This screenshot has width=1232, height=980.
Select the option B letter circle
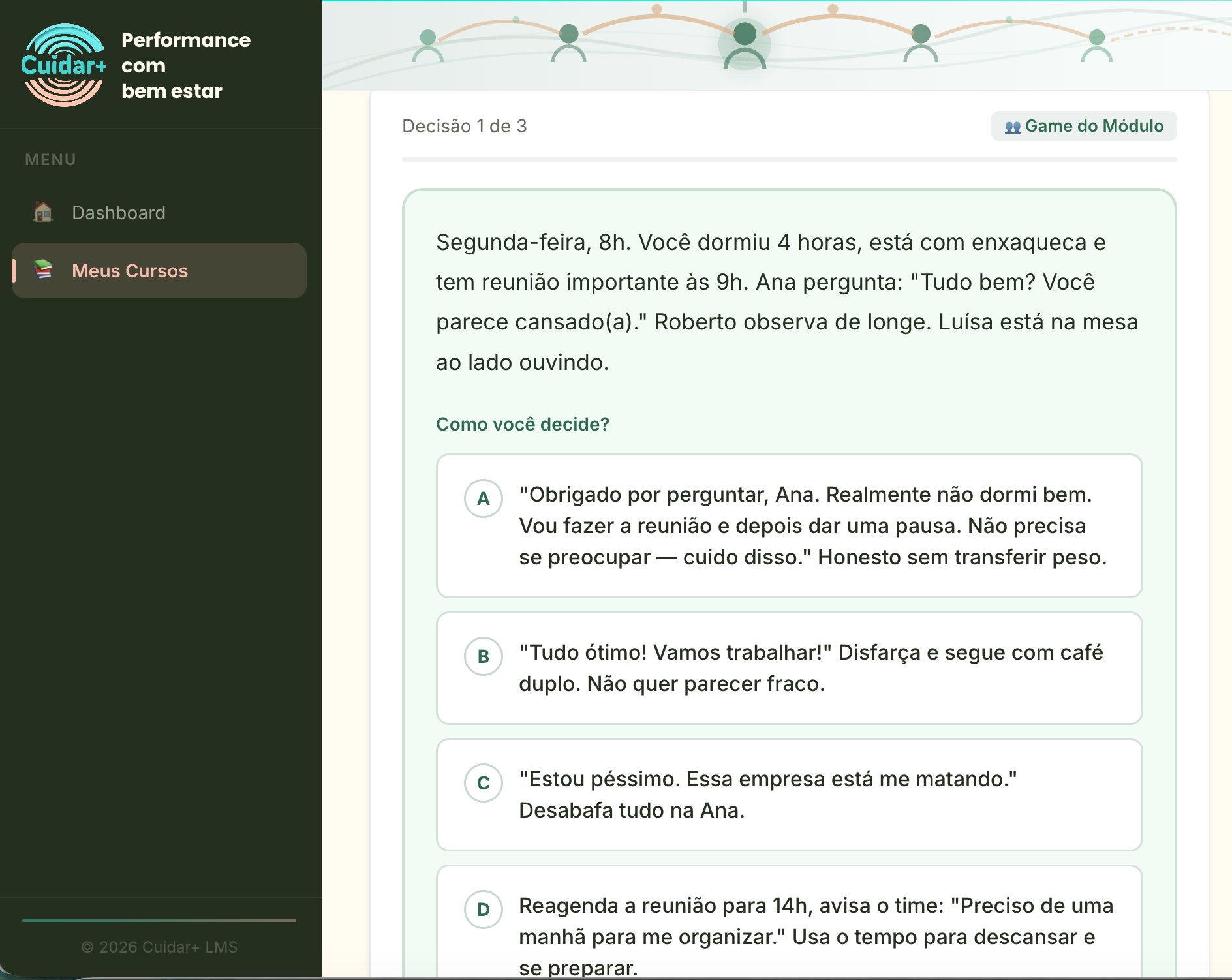[x=483, y=656]
